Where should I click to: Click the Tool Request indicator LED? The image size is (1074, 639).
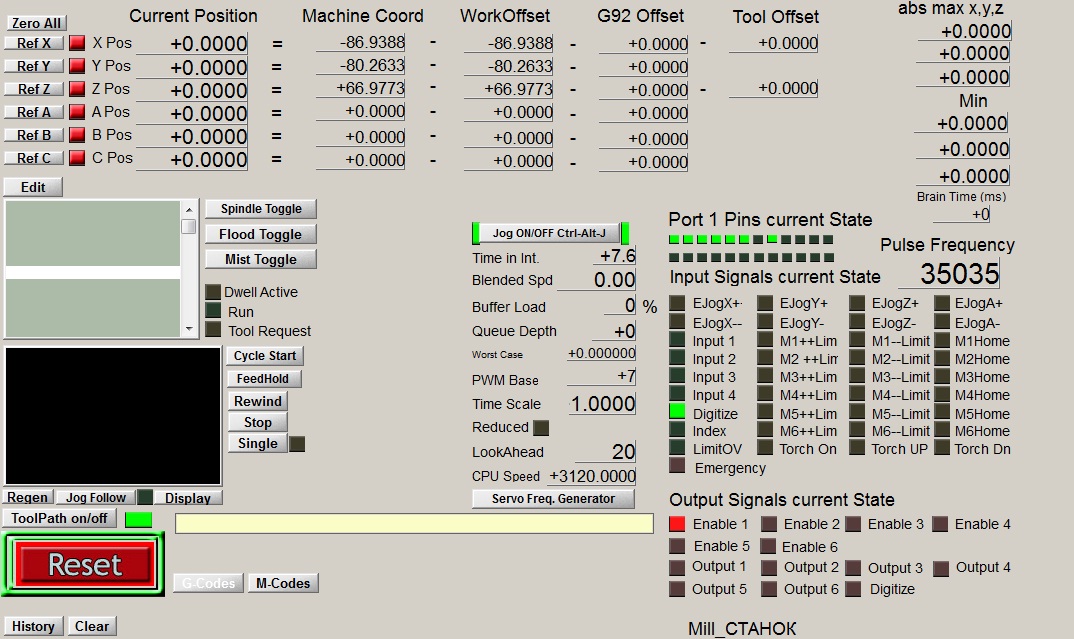click(213, 330)
